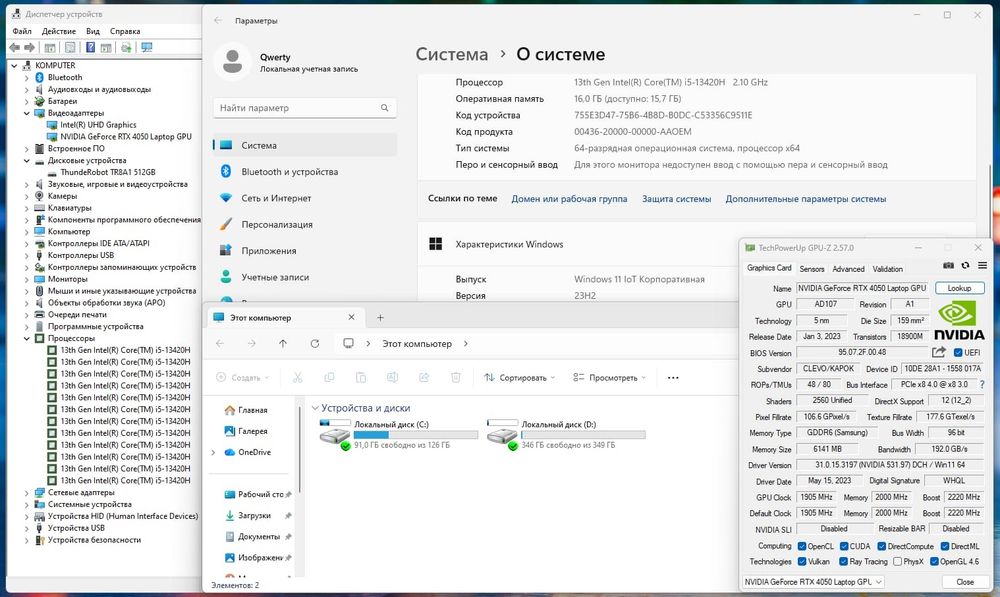
Task: Click the GPU-Z refresh icon
Action: [x=965, y=265]
